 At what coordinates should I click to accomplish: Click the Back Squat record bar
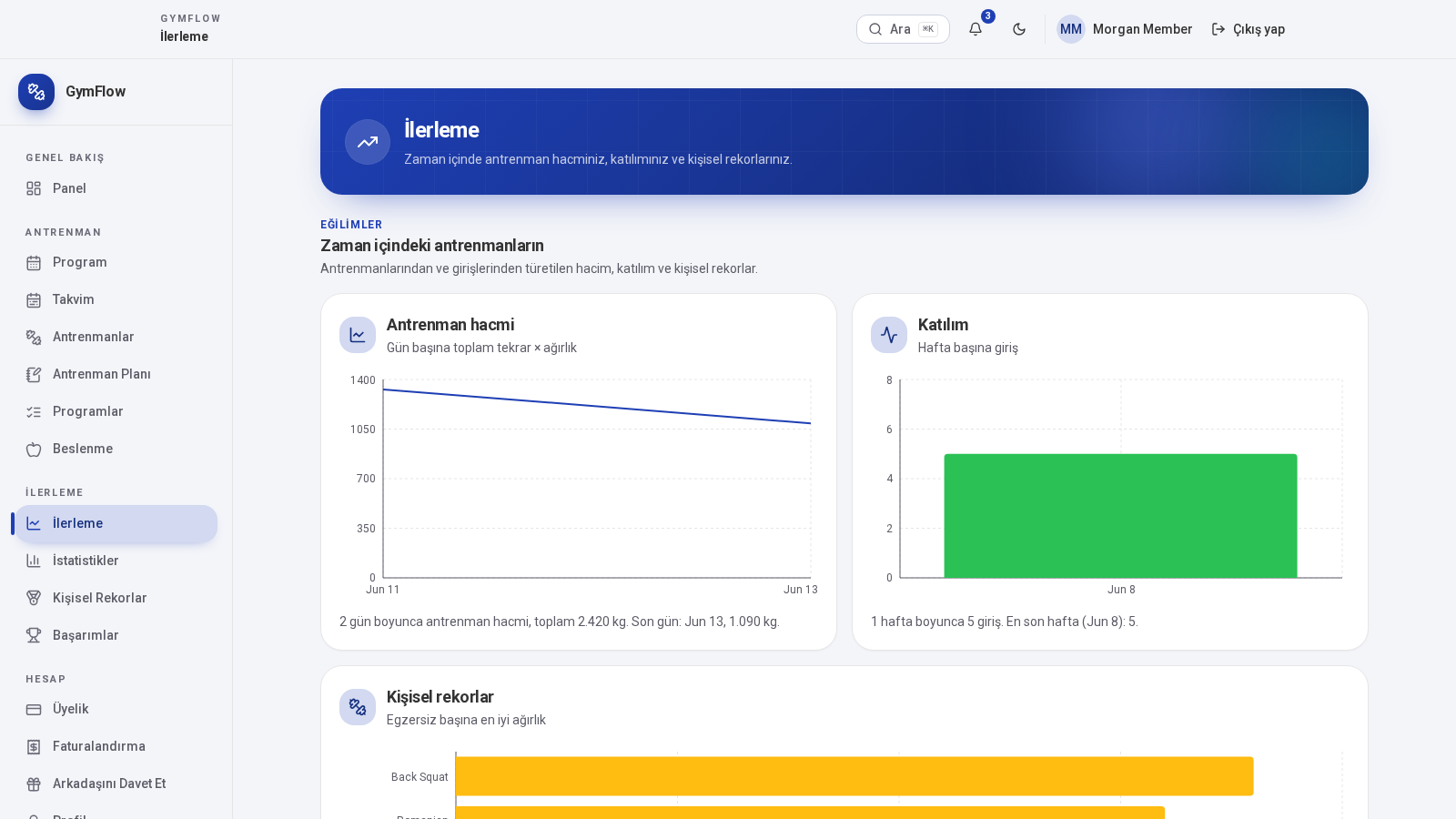pos(854,776)
